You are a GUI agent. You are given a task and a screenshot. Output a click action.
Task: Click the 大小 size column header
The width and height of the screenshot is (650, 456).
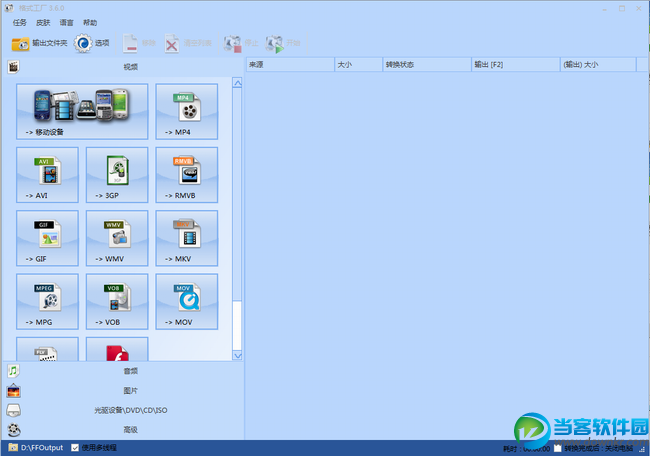point(358,65)
